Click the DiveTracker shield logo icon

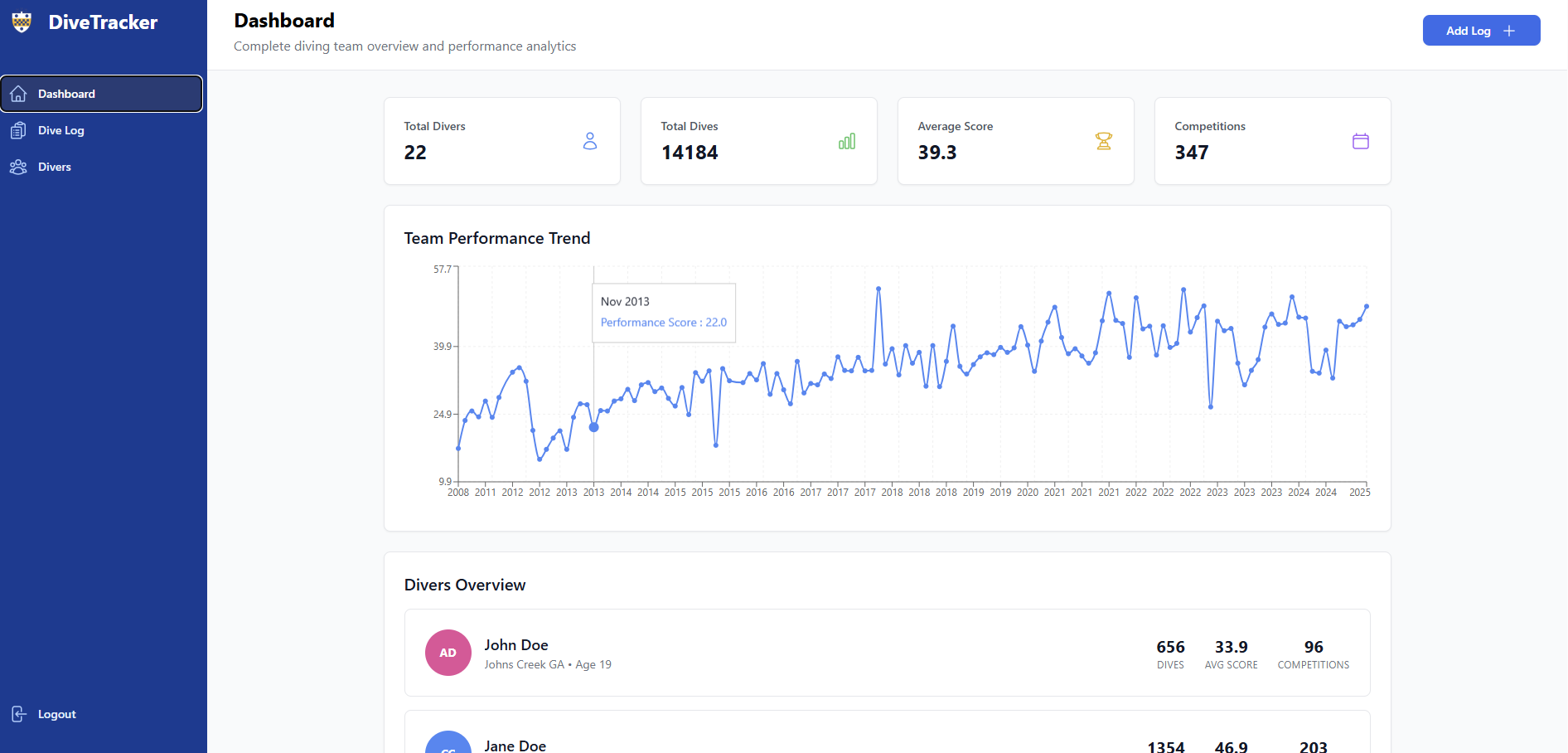21,22
